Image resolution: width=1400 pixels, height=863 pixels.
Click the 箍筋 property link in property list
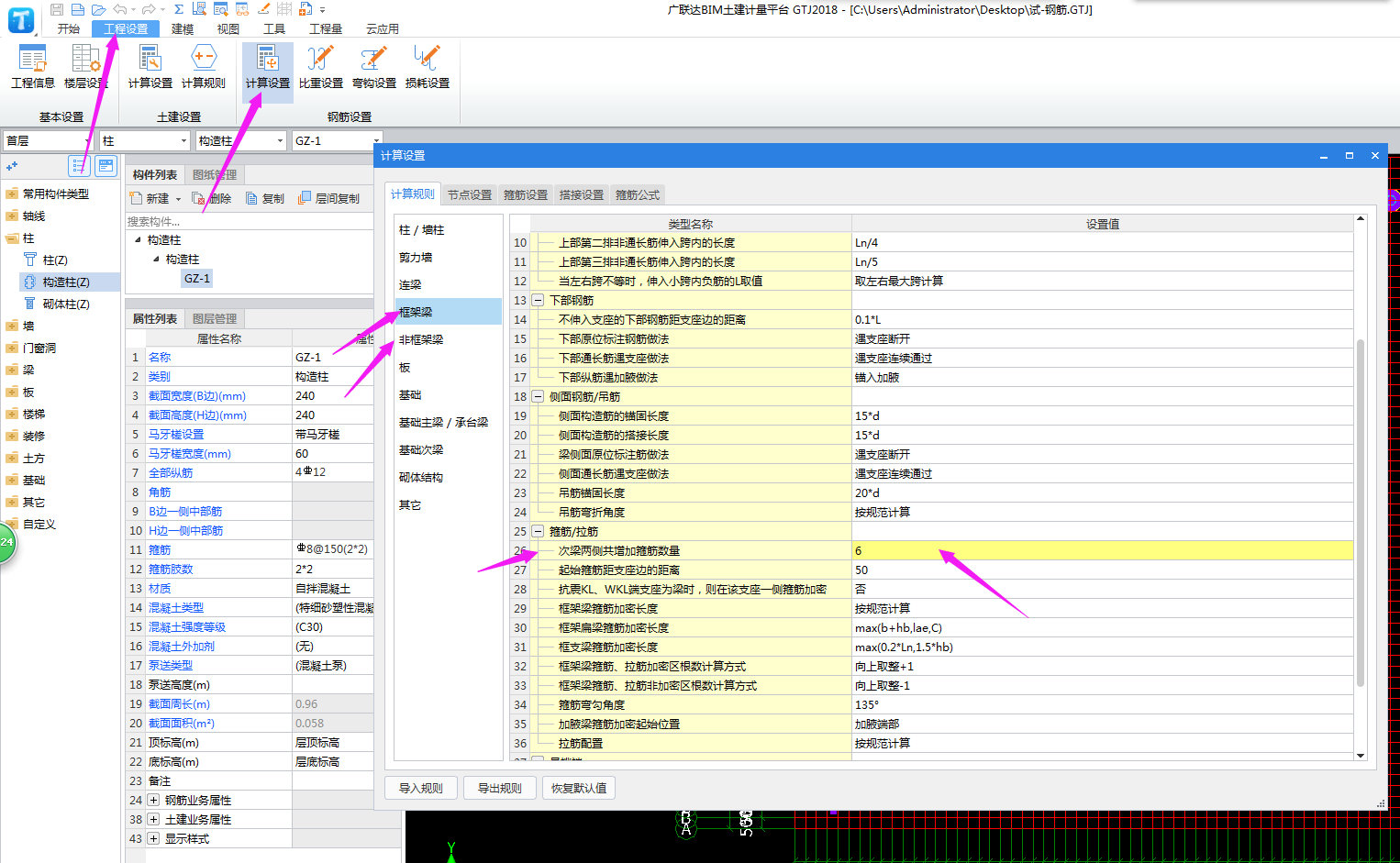[160, 550]
